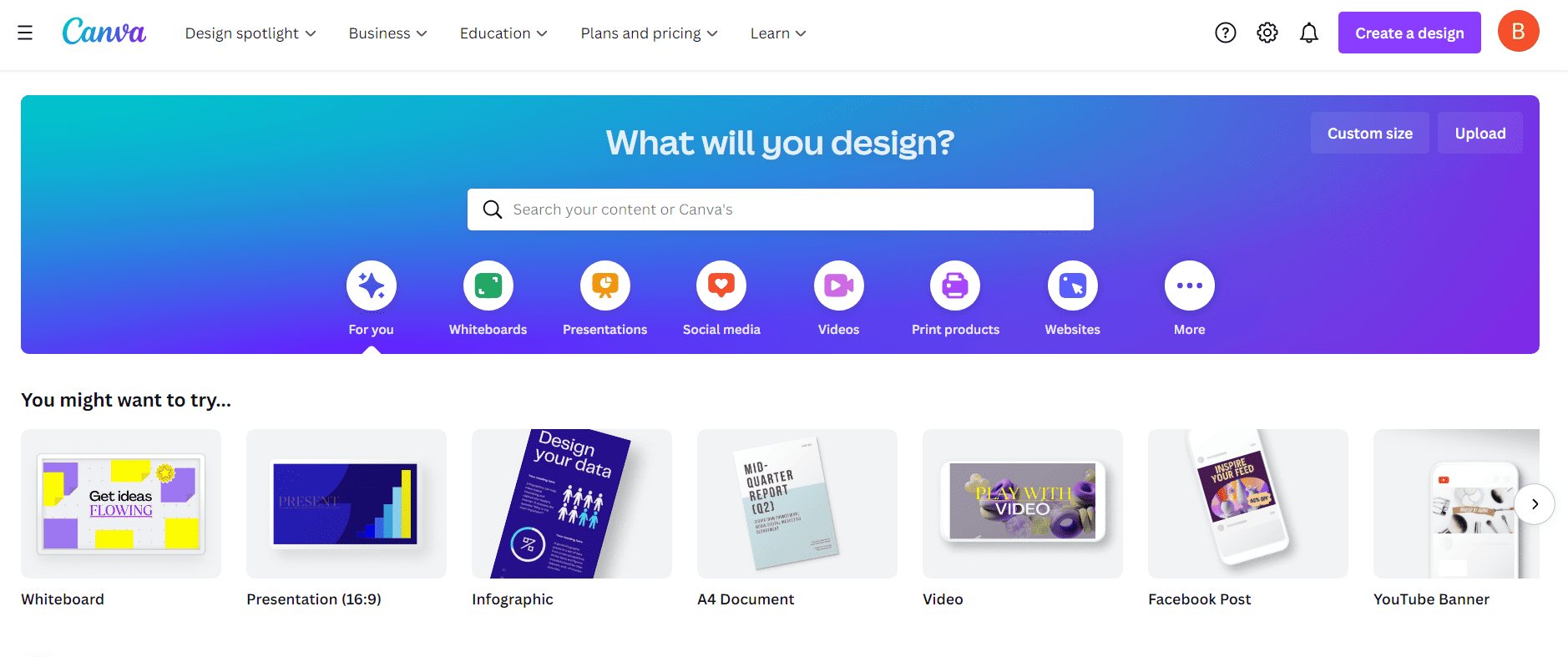1568x657 pixels.
Task: Open the settings gear icon
Action: (1267, 33)
